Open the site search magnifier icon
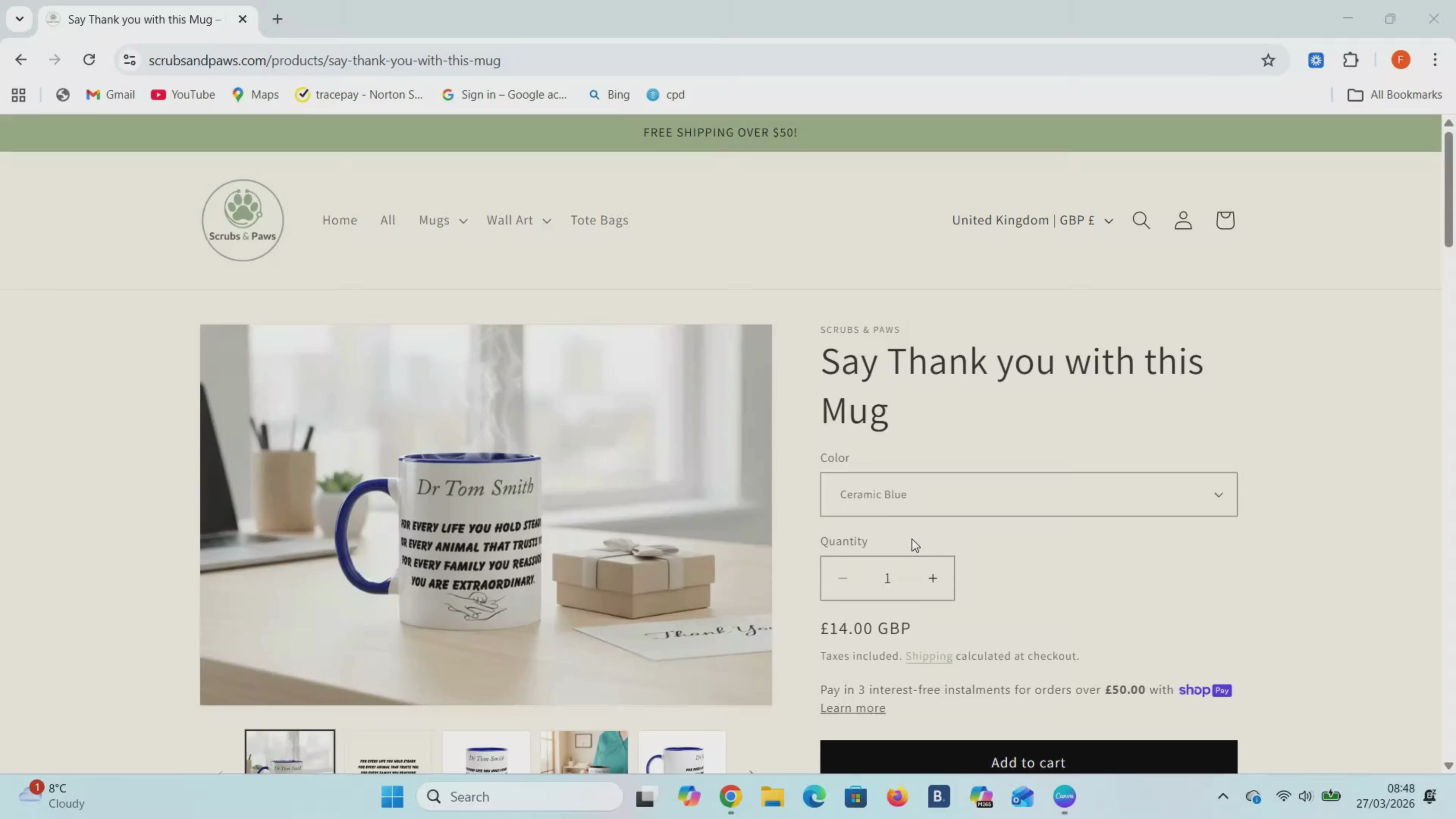The image size is (1456, 819). [1141, 220]
